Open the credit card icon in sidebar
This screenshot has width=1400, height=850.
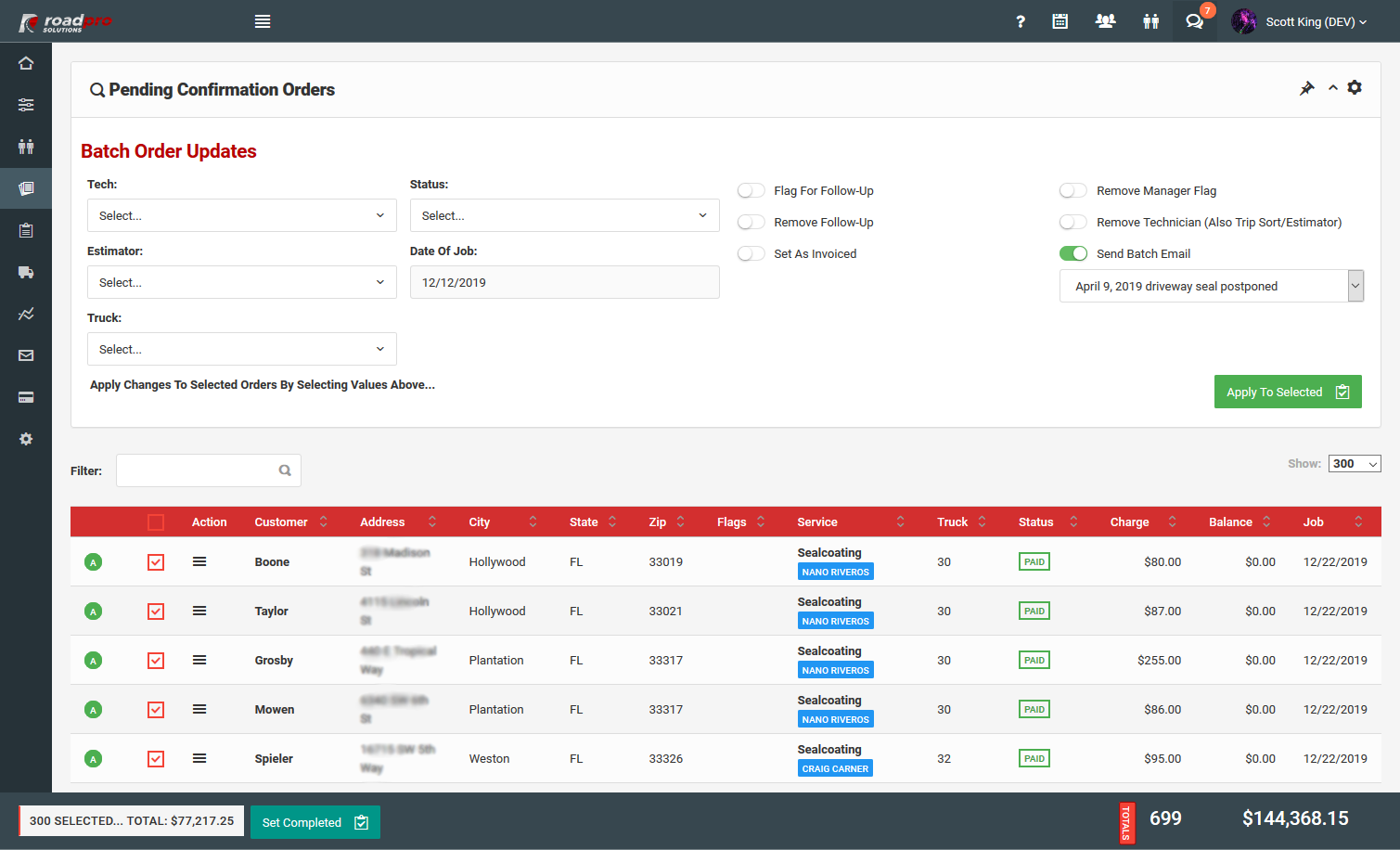pos(26,397)
